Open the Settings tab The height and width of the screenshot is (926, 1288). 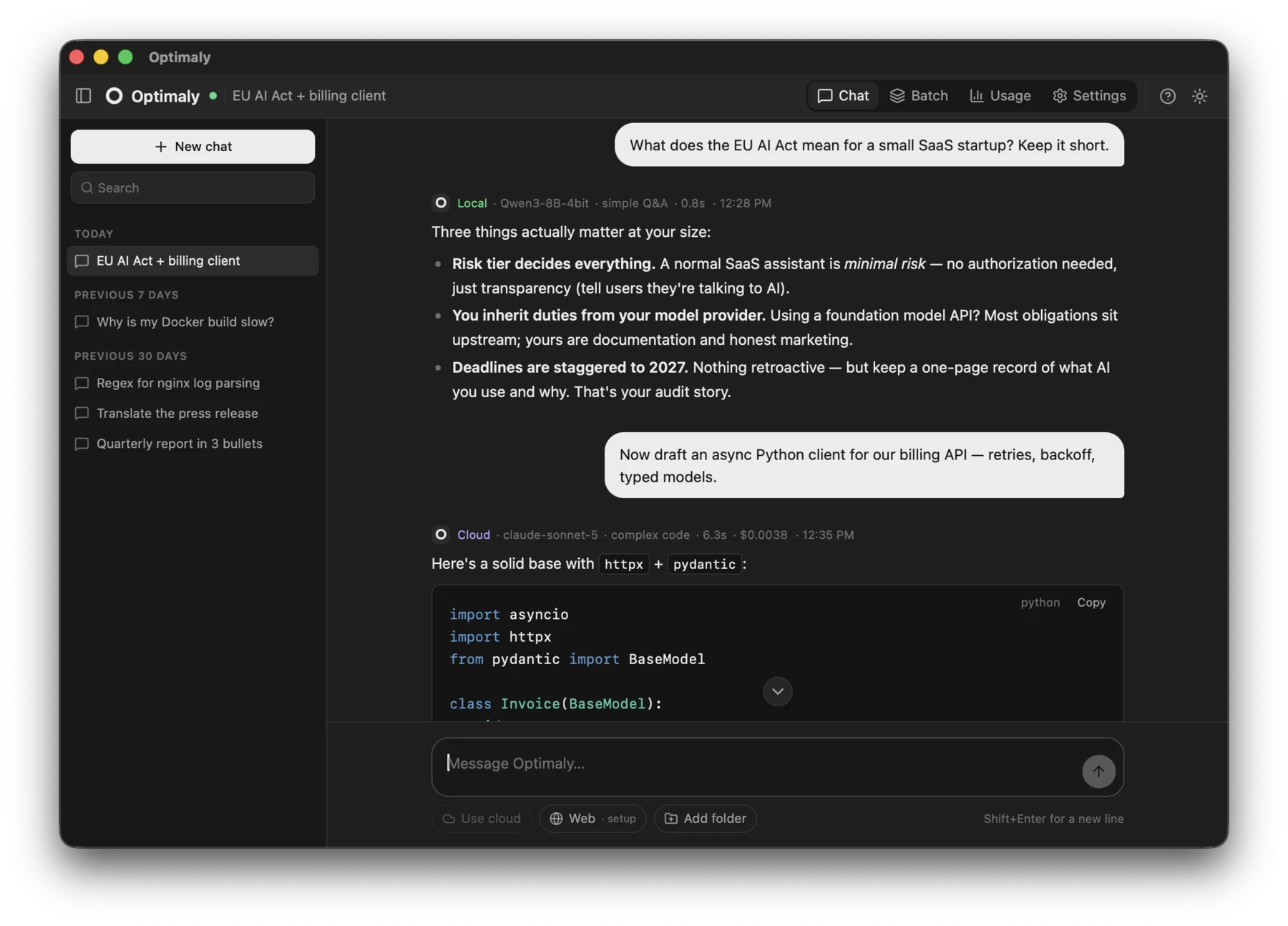[x=1089, y=96]
